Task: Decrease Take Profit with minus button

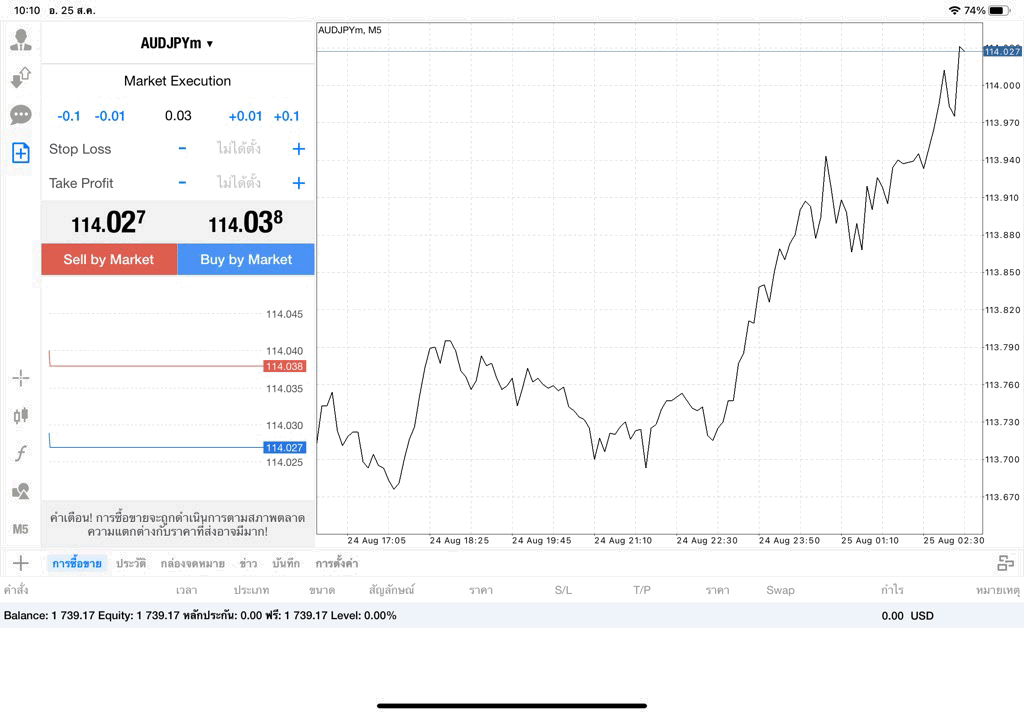Action: coord(182,183)
